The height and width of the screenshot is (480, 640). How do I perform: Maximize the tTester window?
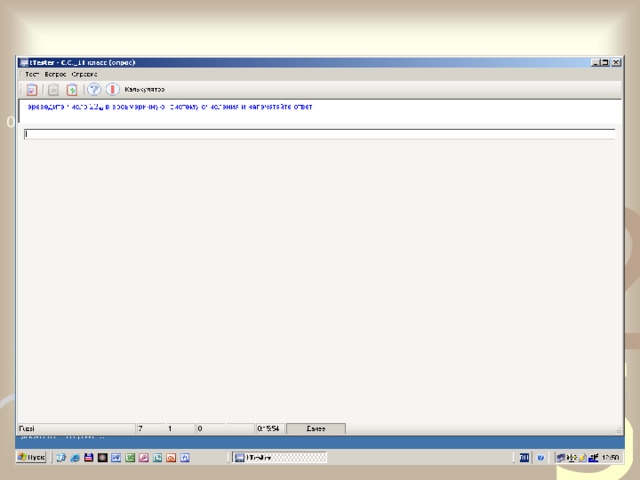coord(606,62)
